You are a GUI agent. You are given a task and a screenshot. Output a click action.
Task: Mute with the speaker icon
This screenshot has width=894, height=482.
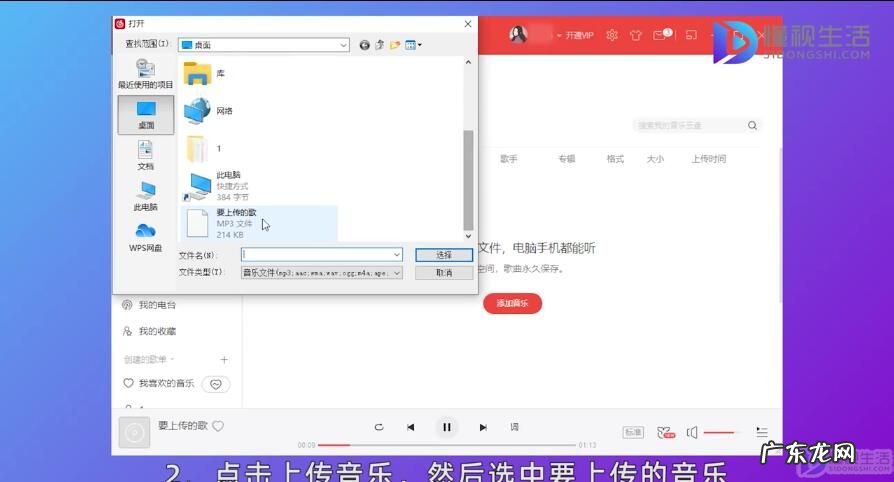pyautogui.click(x=692, y=433)
